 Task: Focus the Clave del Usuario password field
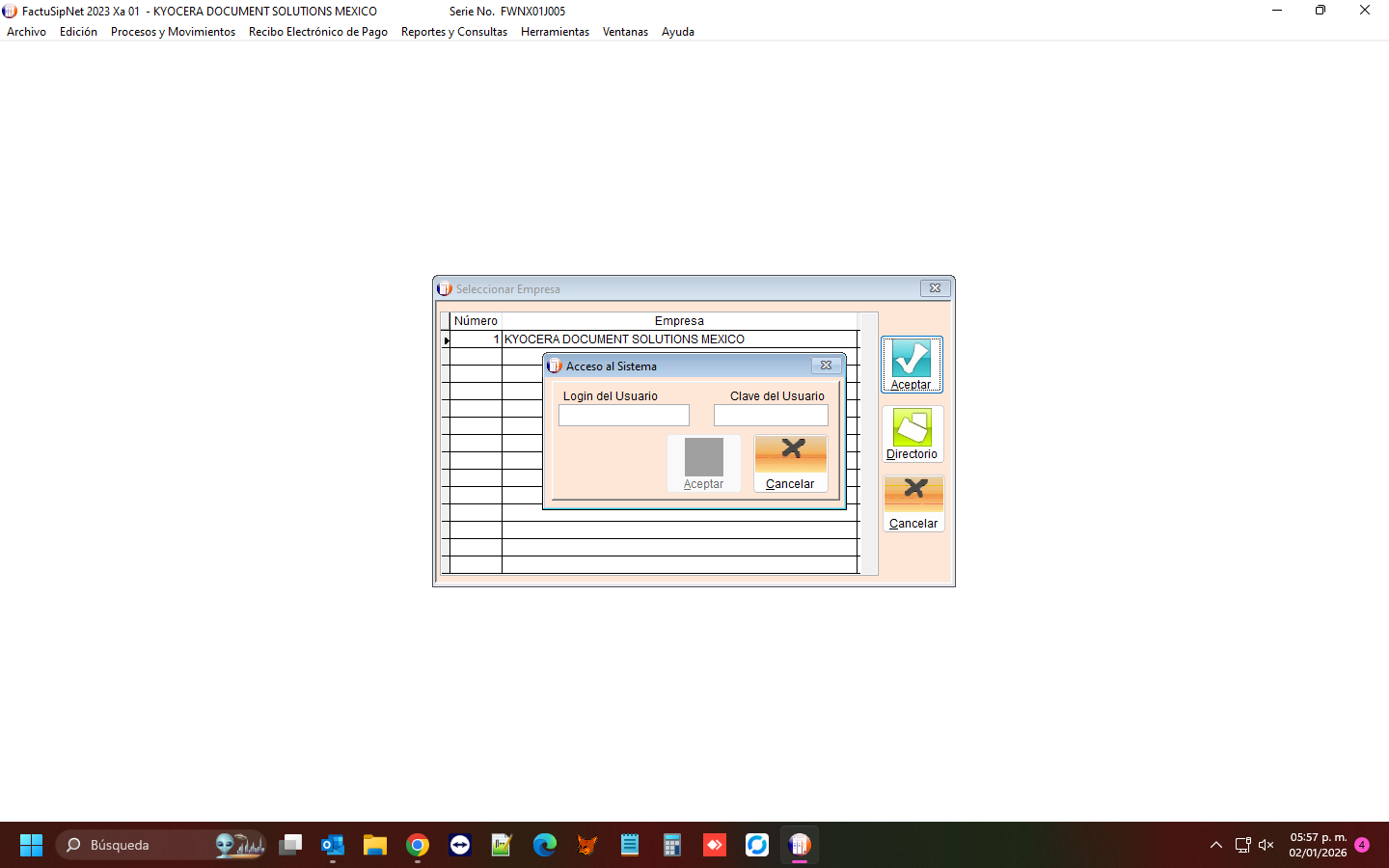pos(771,416)
